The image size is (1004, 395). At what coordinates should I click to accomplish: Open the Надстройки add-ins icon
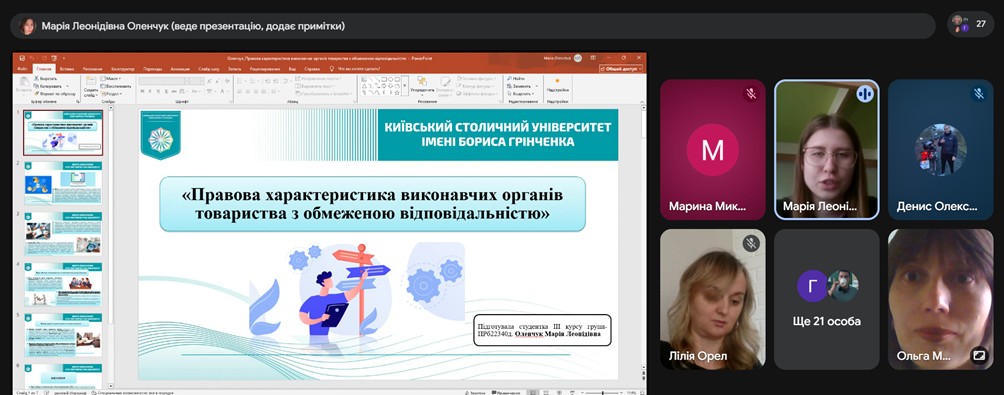point(557,81)
